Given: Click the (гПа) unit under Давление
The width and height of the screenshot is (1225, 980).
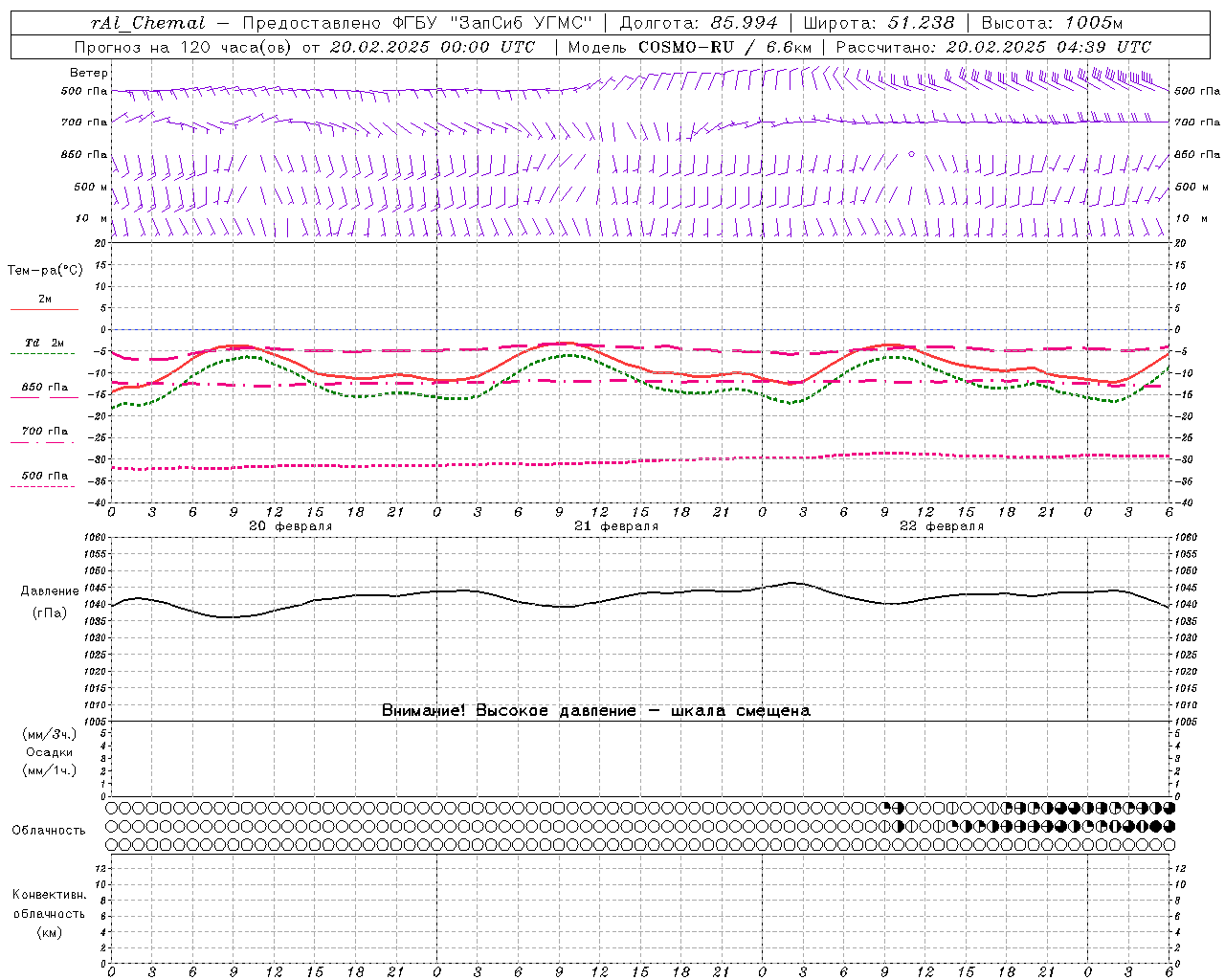Looking at the screenshot, I should point(50,613).
